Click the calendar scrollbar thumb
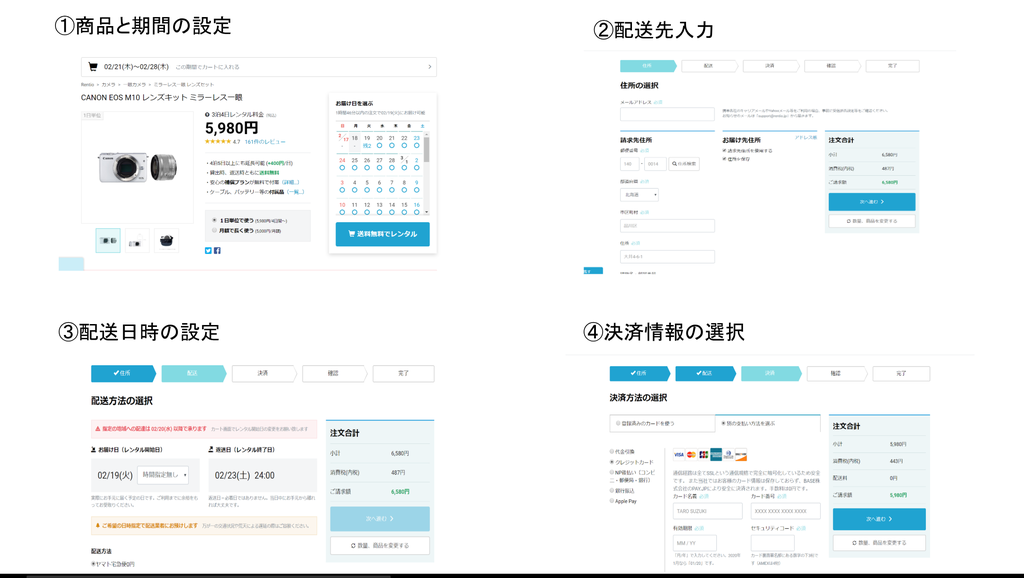This screenshot has width=1024, height=578. point(426,150)
